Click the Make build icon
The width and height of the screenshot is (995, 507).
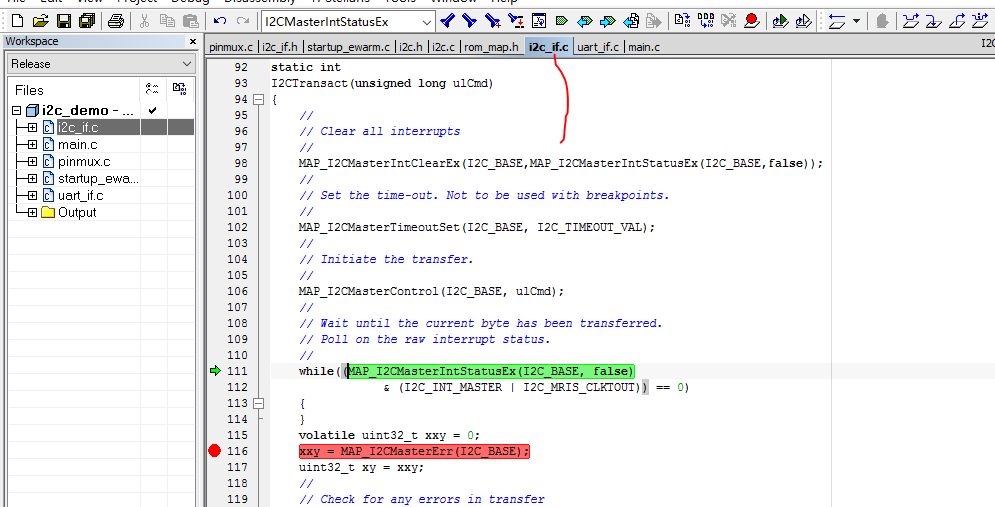pyautogui.click(x=706, y=21)
